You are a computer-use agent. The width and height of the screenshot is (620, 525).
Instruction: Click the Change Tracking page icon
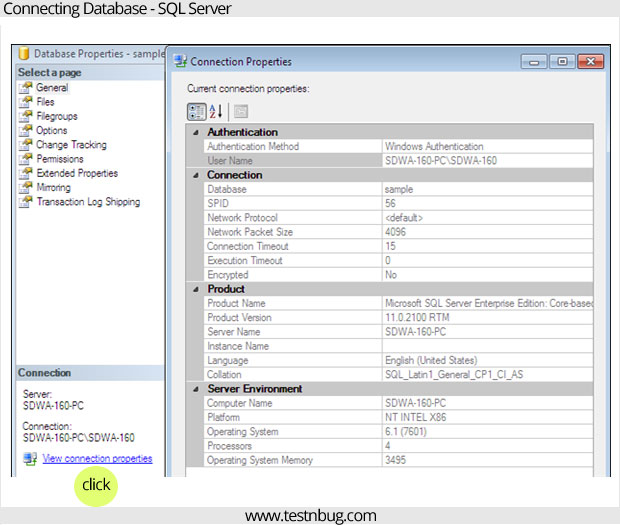pyautogui.click(x=26, y=144)
